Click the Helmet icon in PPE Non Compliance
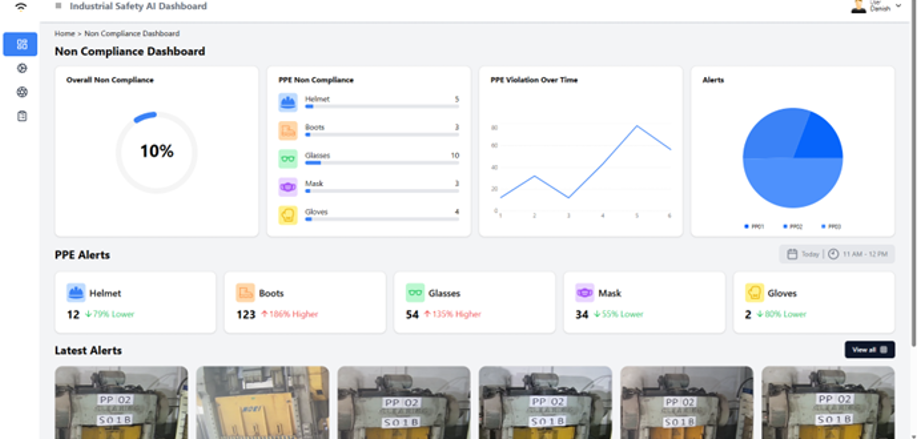918x439 pixels. coord(288,102)
